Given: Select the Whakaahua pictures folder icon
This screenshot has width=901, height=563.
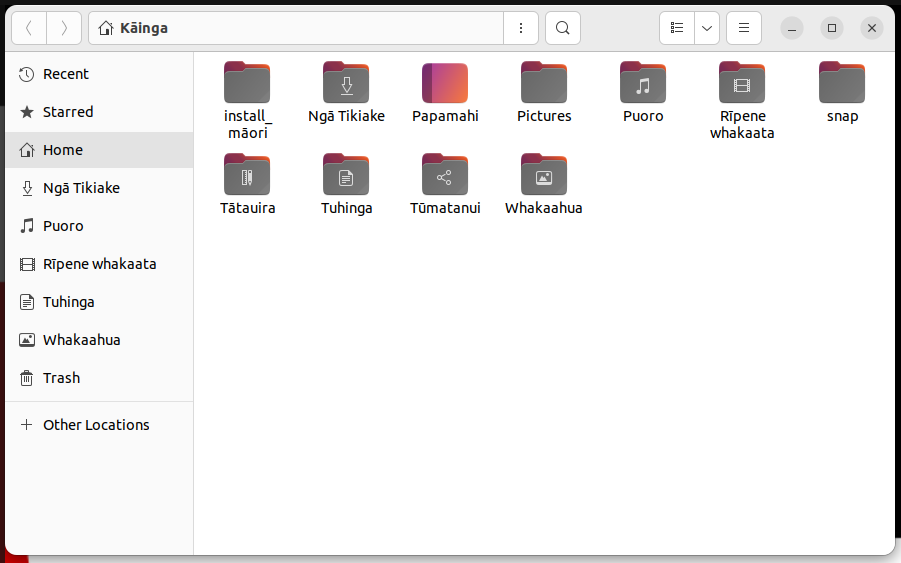Looking at the screenshot, I should tap(544, 174).
